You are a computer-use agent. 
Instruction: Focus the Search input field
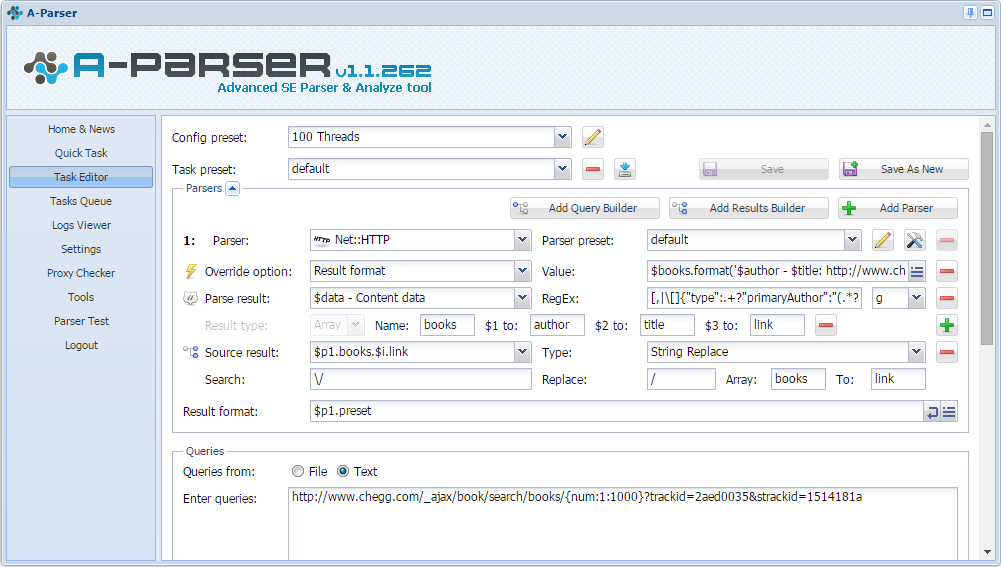point(421,379)
